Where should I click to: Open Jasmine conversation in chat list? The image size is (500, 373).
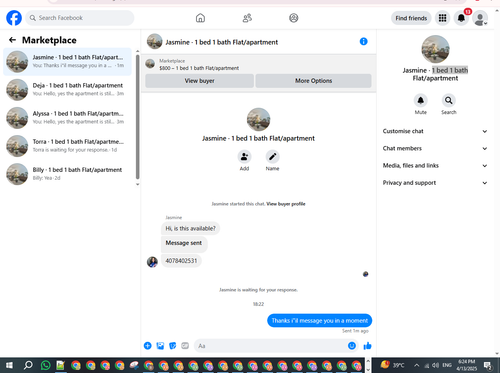click(x=68, y=62)
